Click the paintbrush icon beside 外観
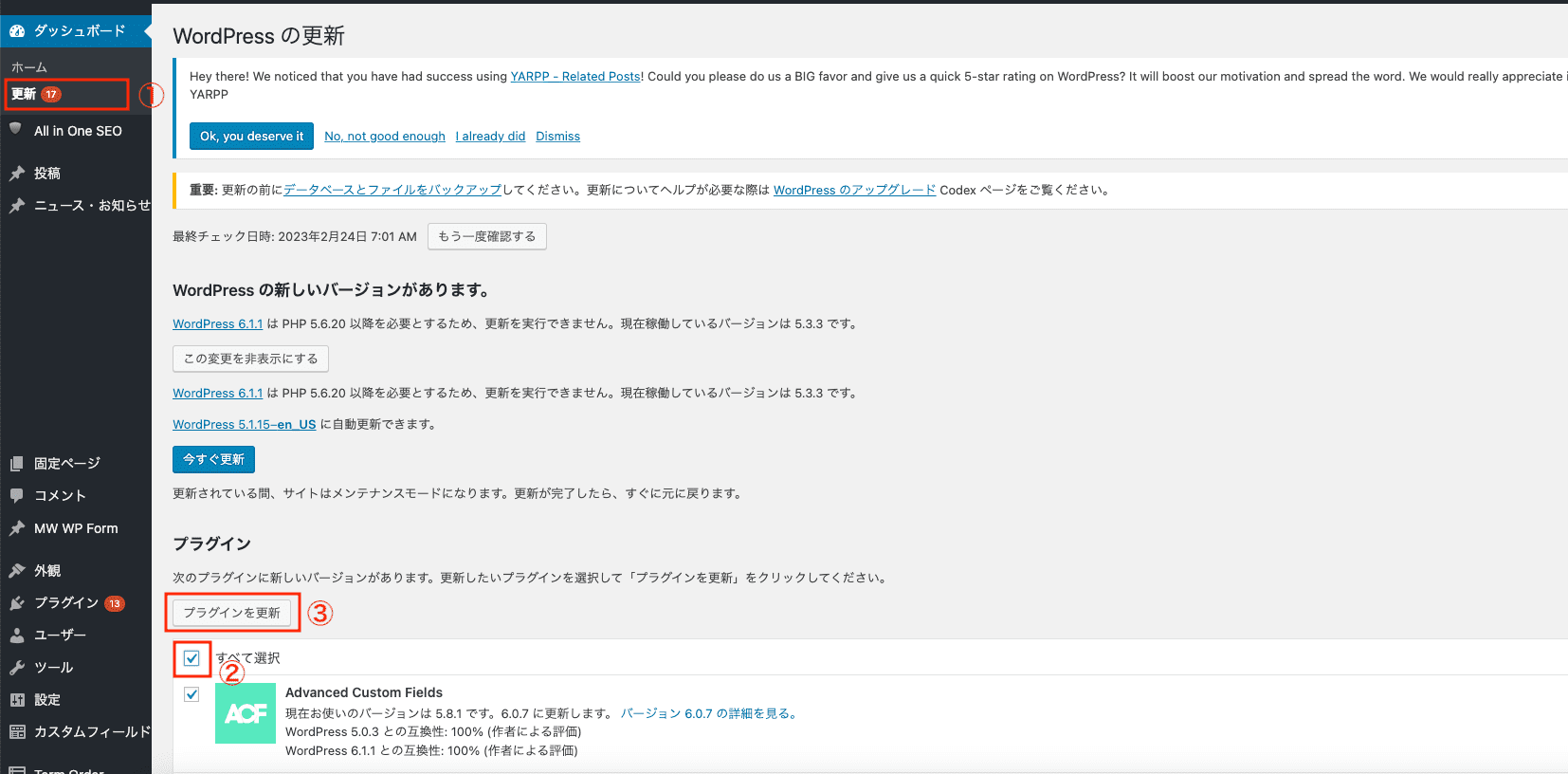The width and height of the screenshot is (1568, 774). [x=17, y=570]
